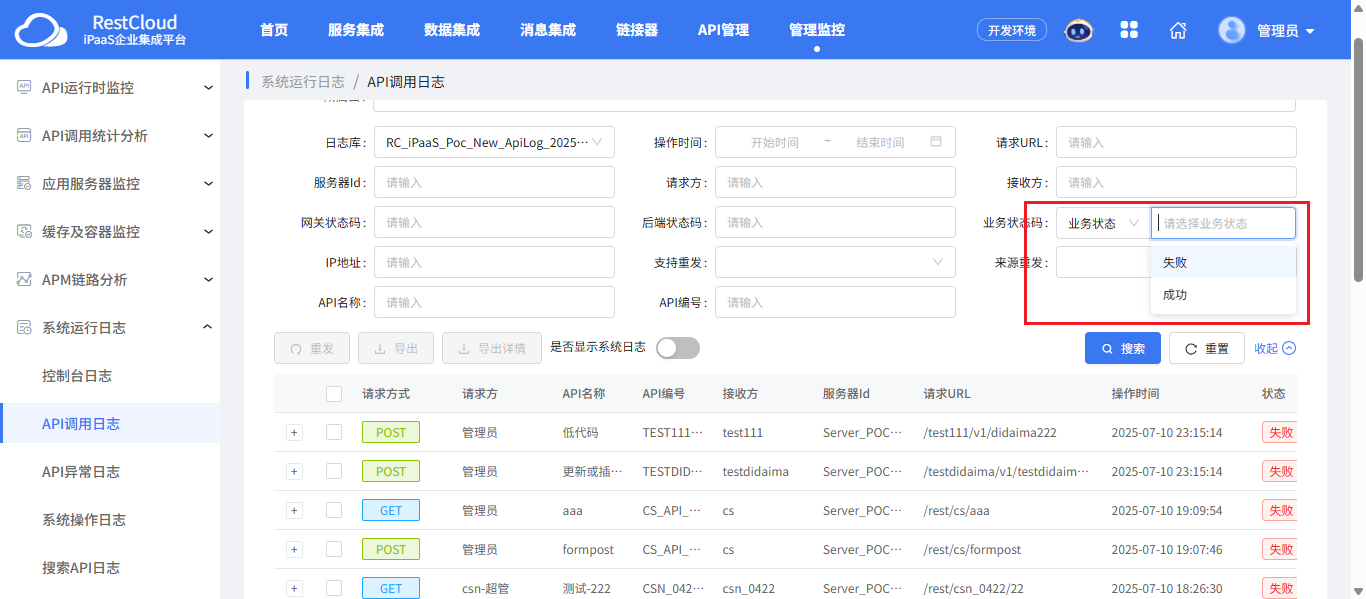1366x599 pixels.
Task: Click the robot assistant icon in header
Action: (x=1078, y=30)
